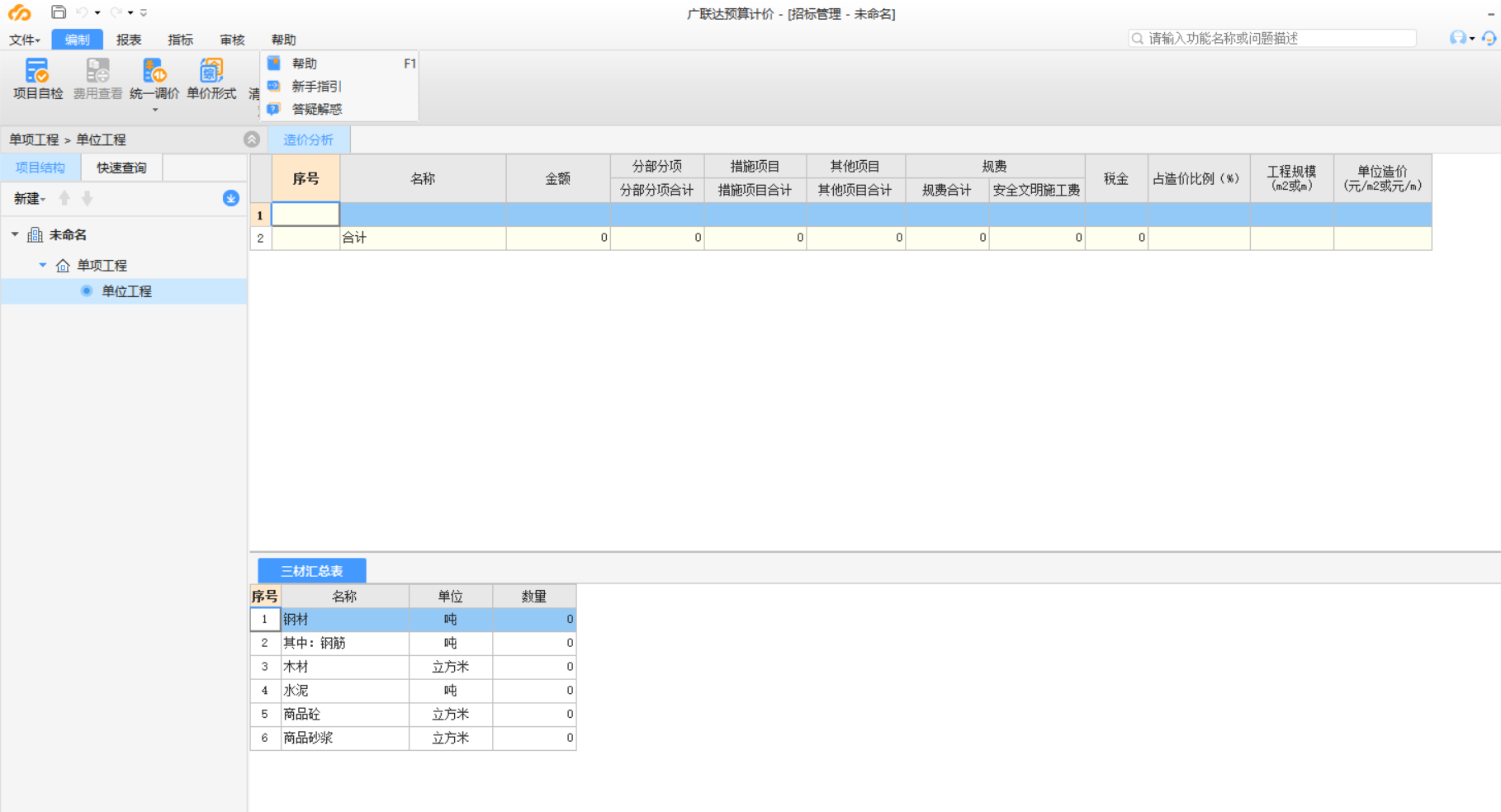Click the 帮助 ribbon tab
Viewport: 1501px width, 812px height.
click(283, 40)
